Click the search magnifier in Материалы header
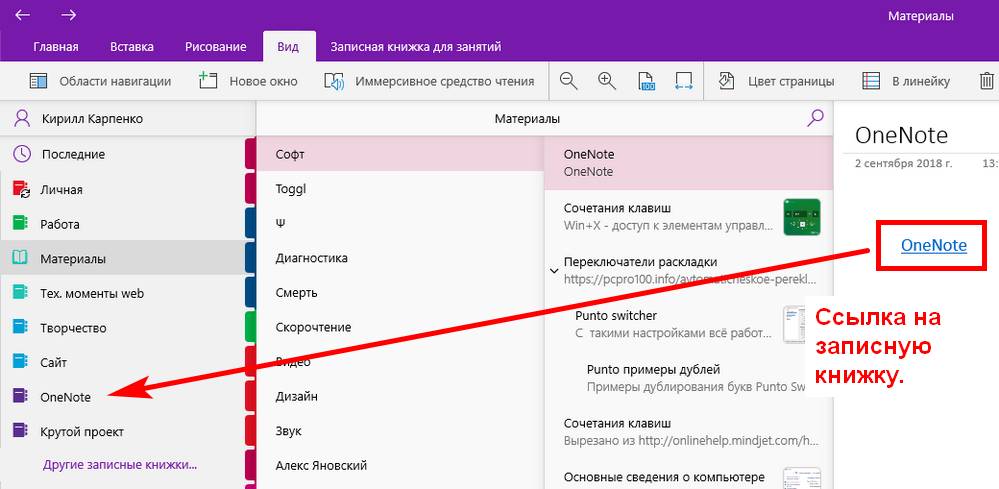This screenshot has width=999, height=489. 815,117
